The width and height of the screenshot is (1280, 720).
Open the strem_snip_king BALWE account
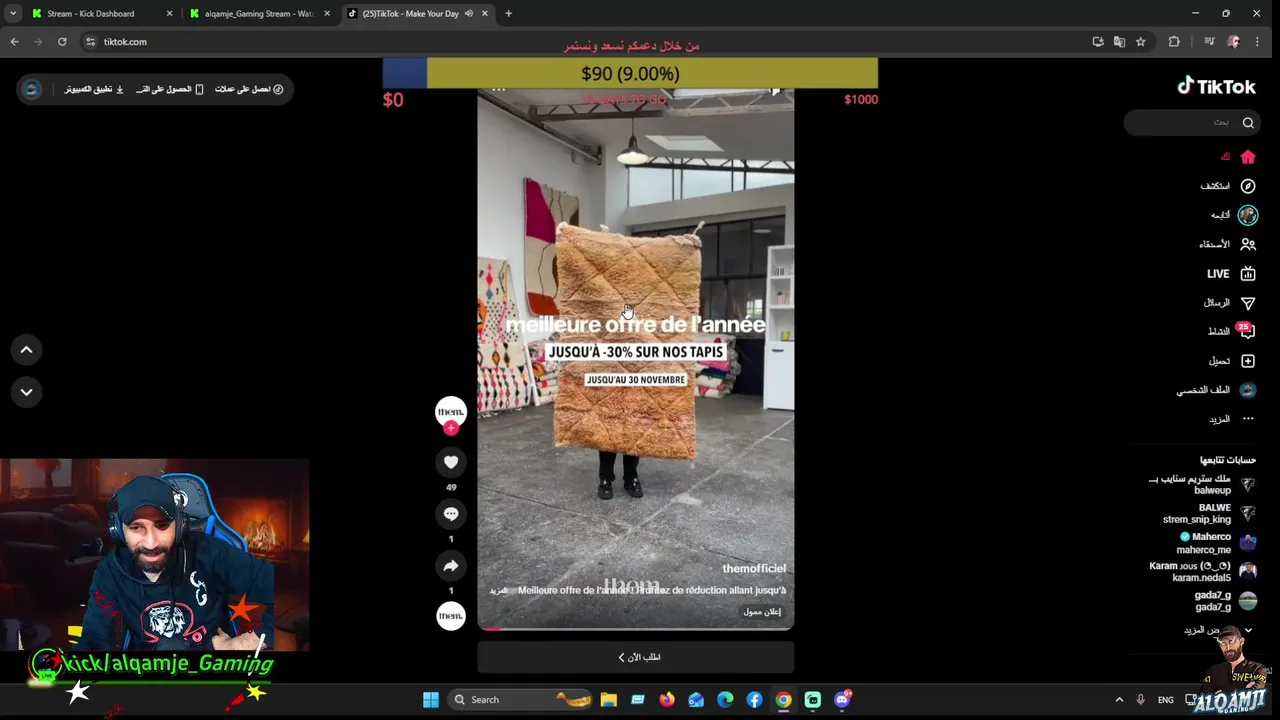pos(1208,514)
